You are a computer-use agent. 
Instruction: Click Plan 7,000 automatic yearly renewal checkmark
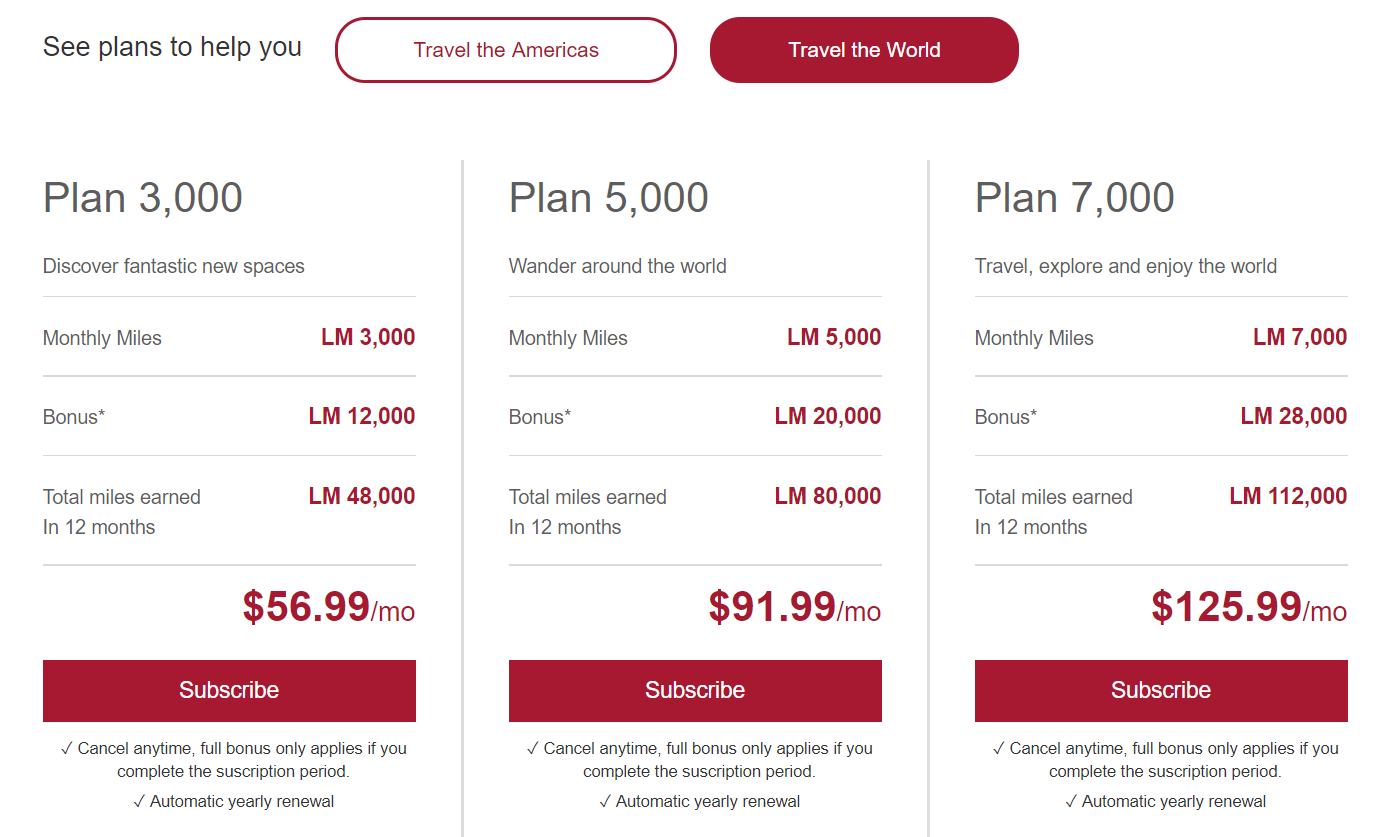1071,801
